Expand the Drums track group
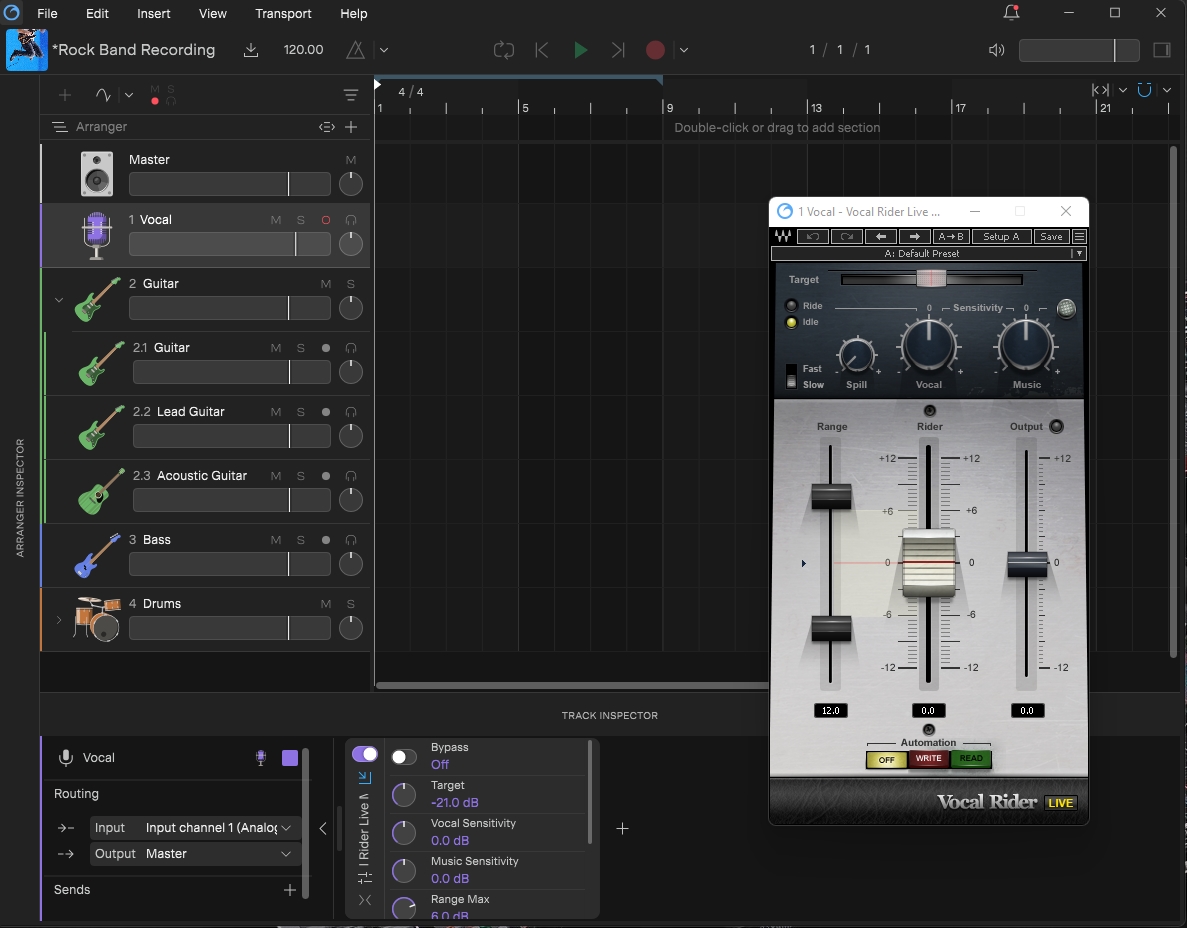 pyautogui.click(x=58, y=620)
